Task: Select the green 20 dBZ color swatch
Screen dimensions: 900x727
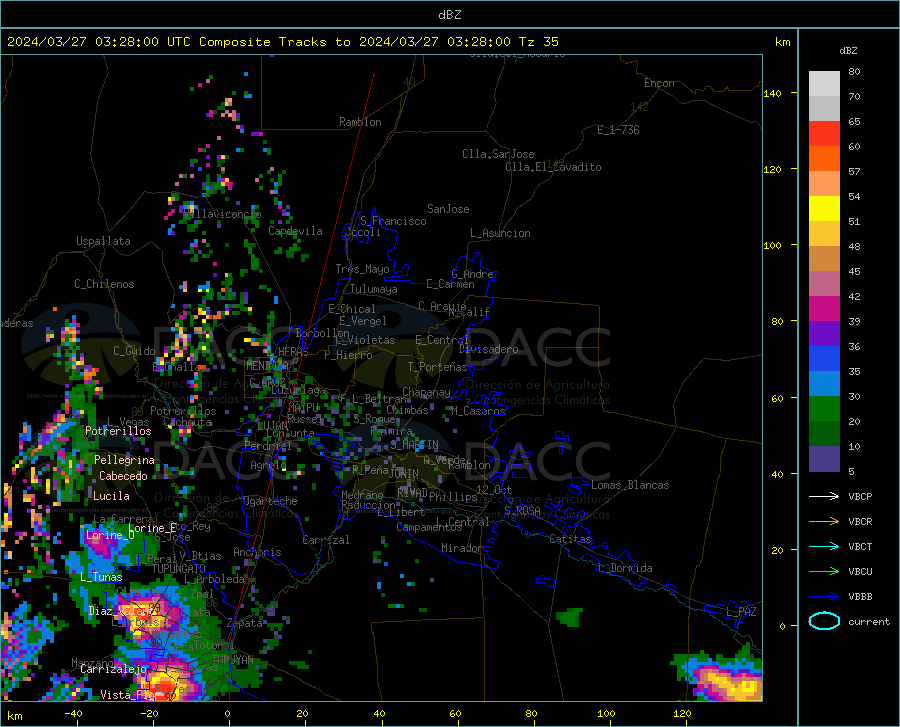Action: [x=824, y=409]
